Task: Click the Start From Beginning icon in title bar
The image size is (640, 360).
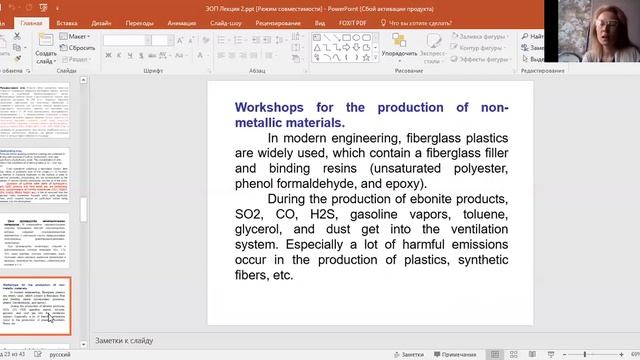Action: coord(44,7)
